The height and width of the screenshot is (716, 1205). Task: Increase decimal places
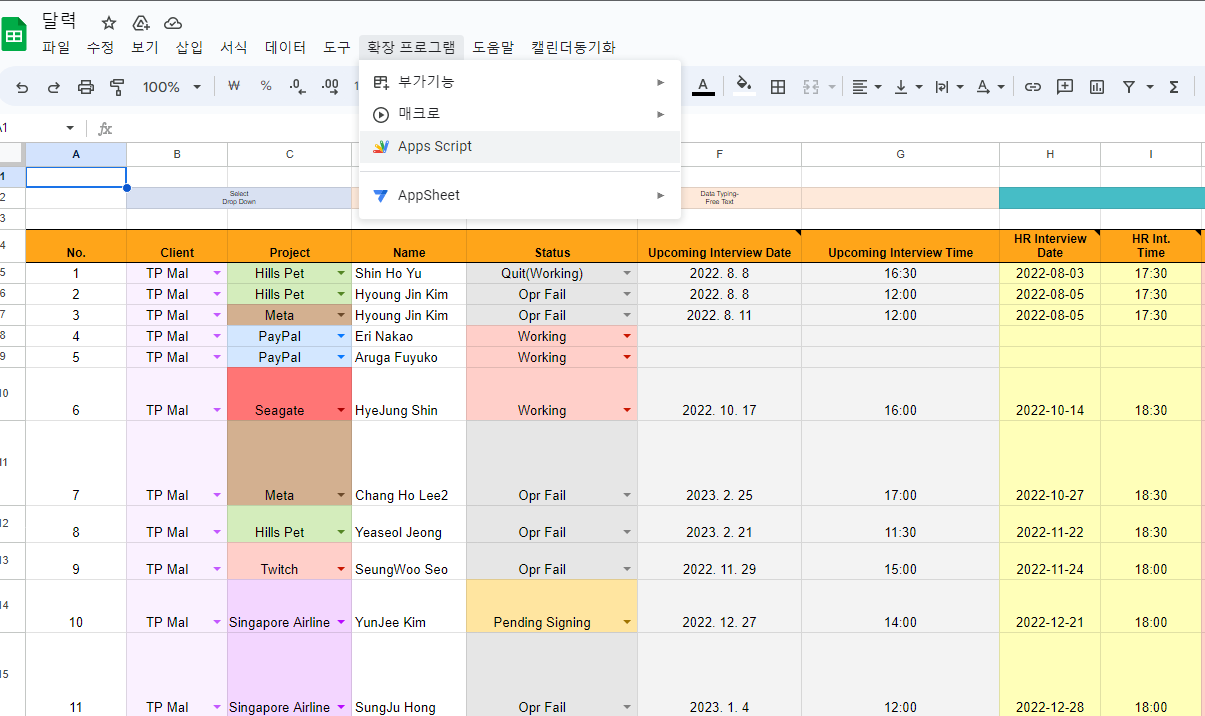coord(330,87)
